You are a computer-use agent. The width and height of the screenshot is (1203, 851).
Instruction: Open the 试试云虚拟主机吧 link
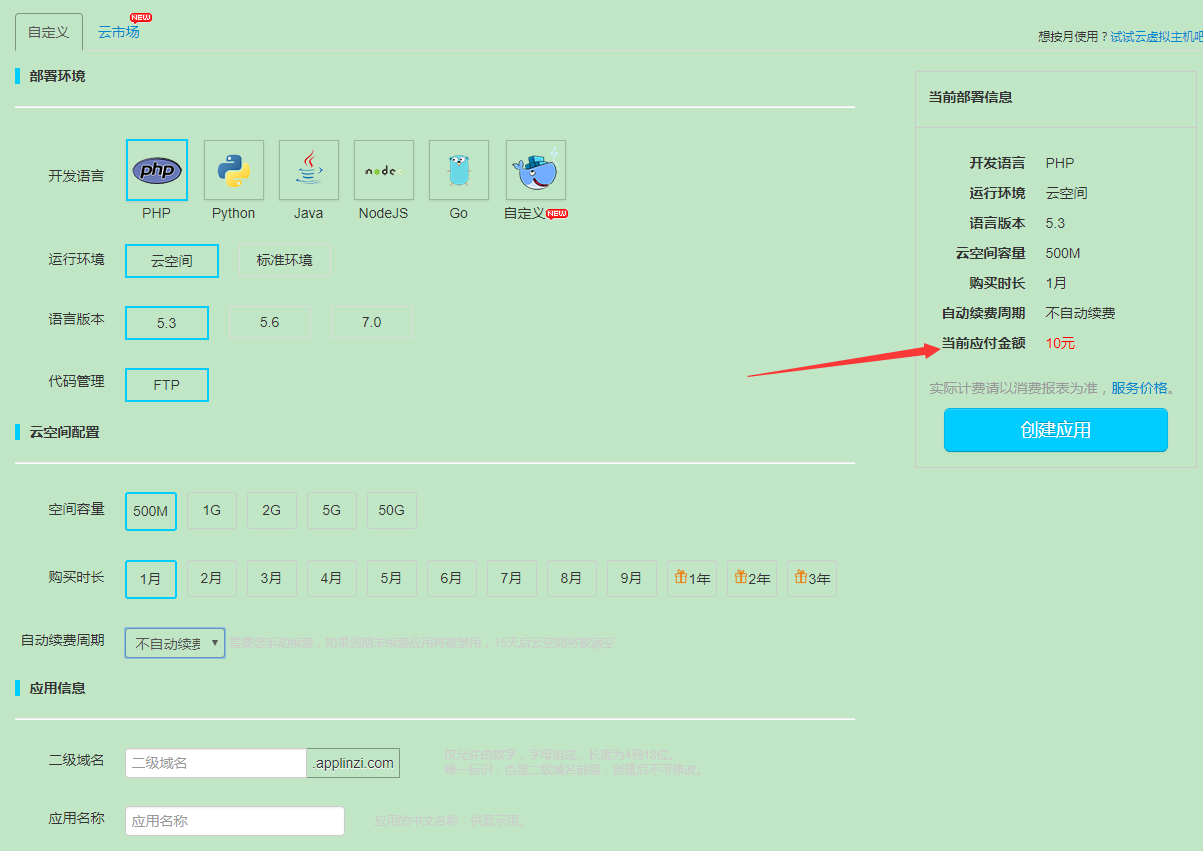coord(1156,36)
